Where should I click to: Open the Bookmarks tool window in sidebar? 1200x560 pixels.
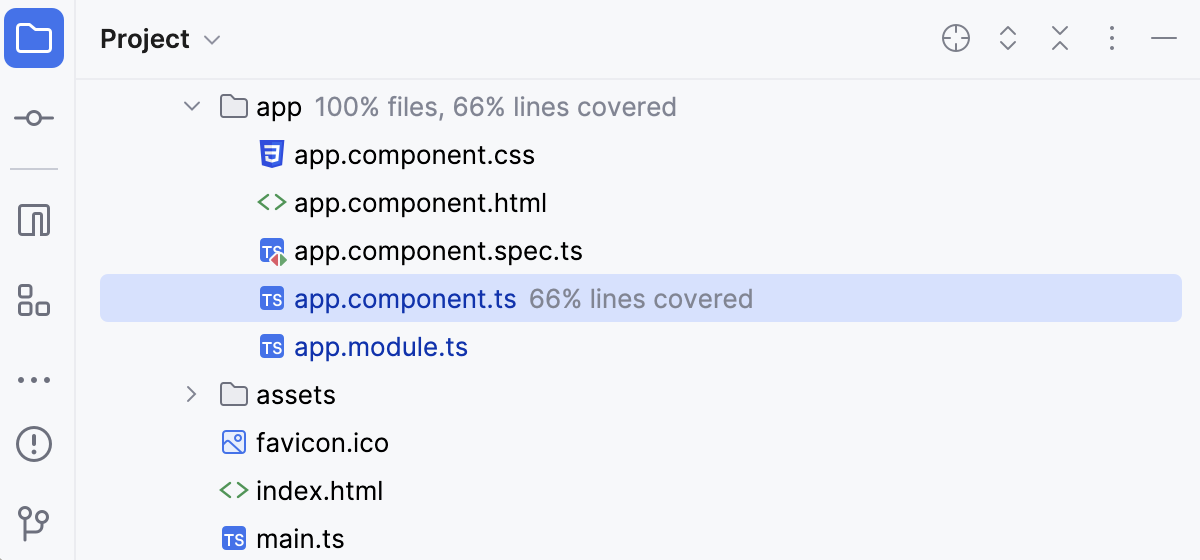pyautogui.click(x=34, y=220)
